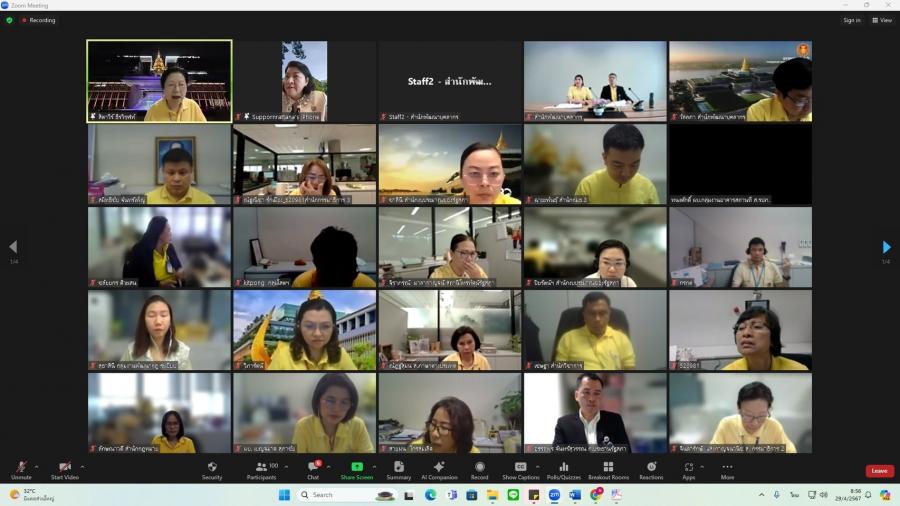900x506 pixels.
Task: Launch the AI Companion
Action: pyautogui.click(x=439, y=469)
